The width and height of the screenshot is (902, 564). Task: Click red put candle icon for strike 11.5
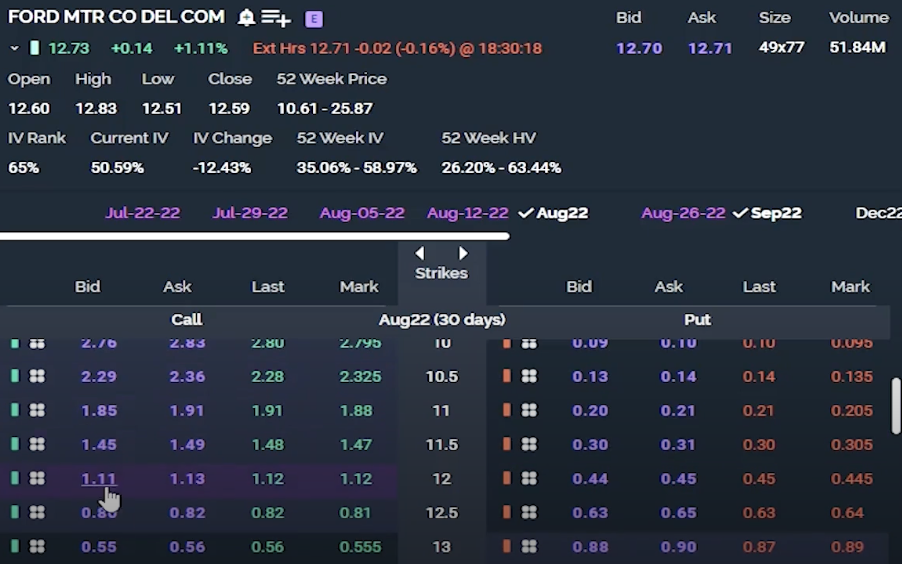click(507, 444)
